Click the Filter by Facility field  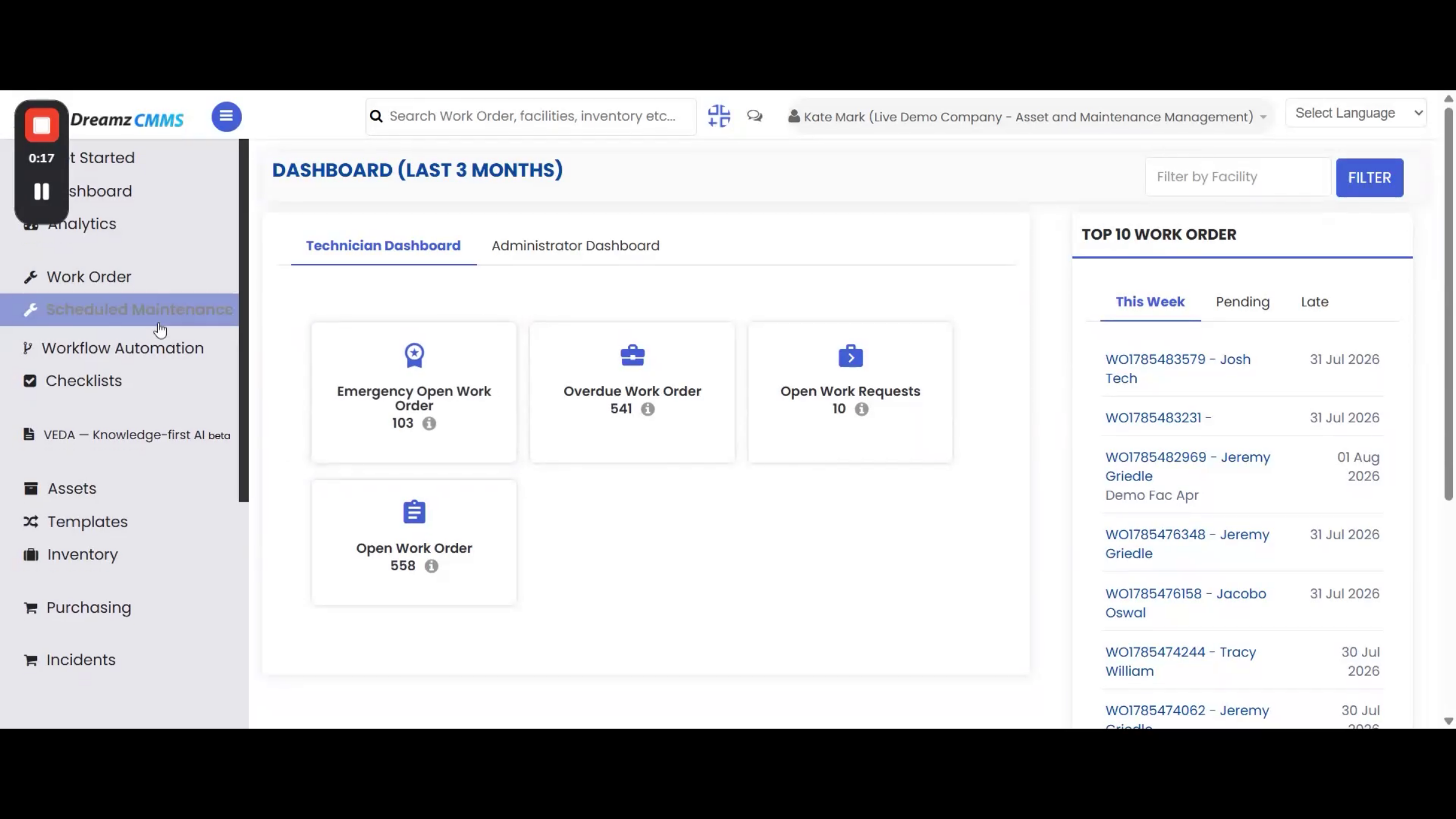[x=1238, y=177]
